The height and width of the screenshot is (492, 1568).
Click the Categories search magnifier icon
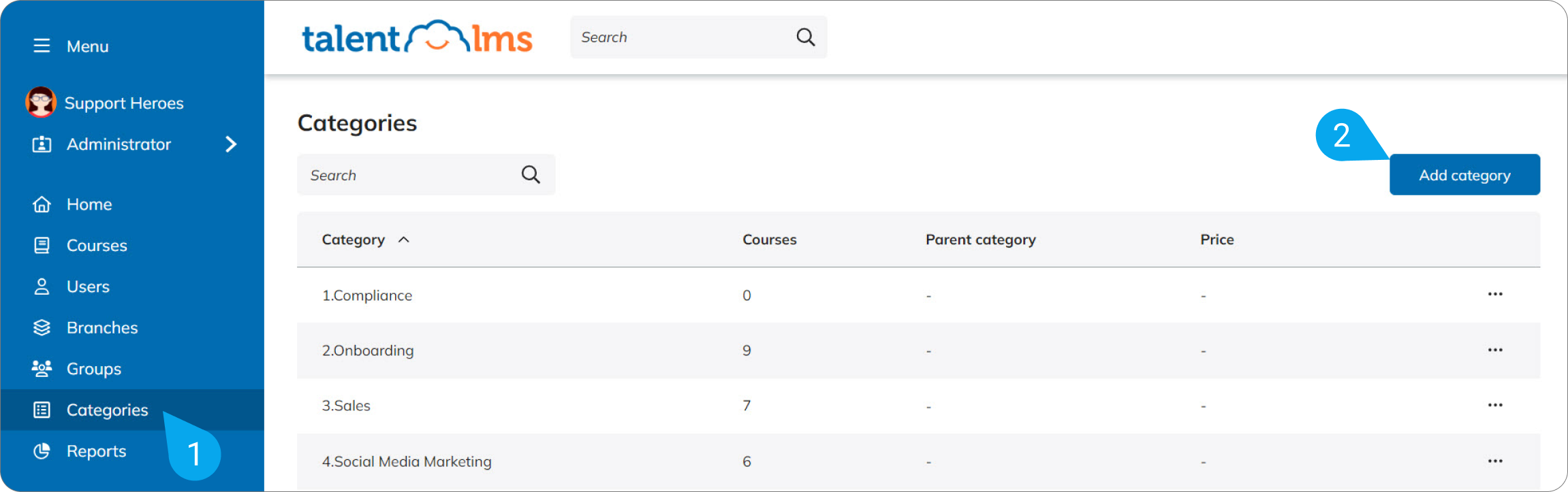pyautogui.click(x=531, y=175)
